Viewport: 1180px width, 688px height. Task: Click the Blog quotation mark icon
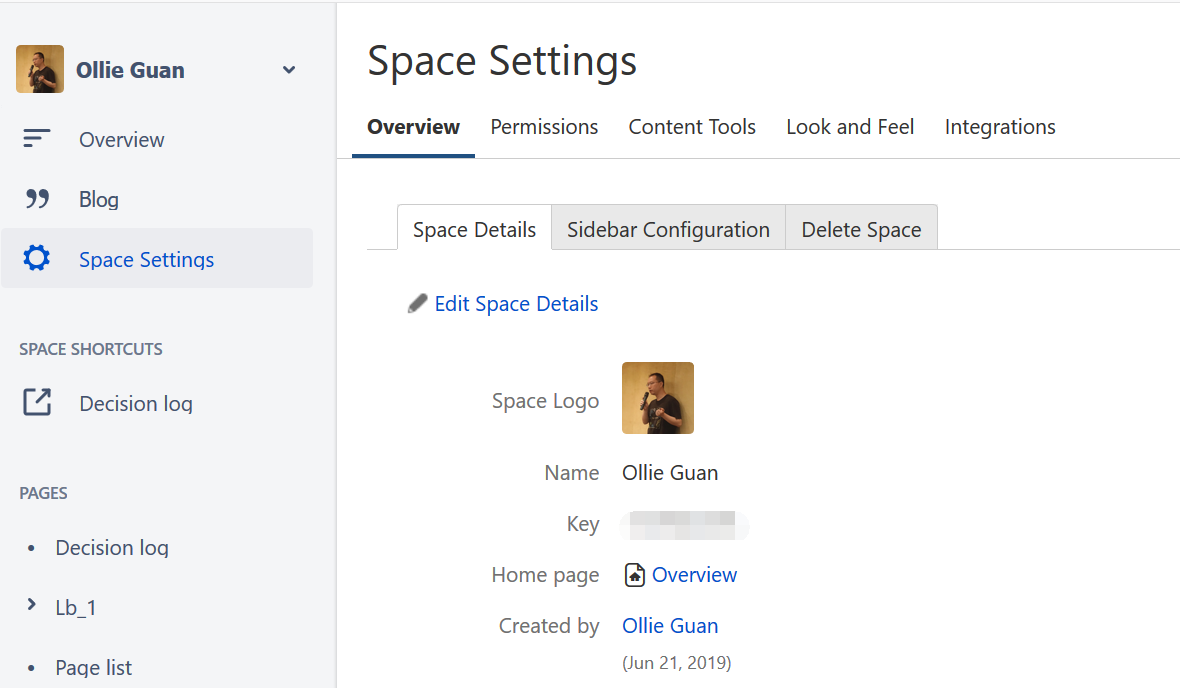click(37, 199)
